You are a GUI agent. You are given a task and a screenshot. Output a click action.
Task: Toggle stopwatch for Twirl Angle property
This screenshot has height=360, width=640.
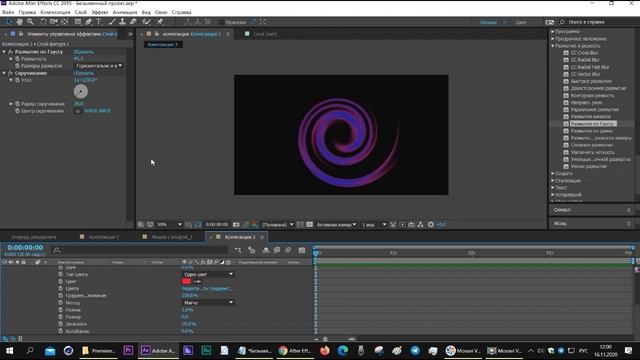[x=18, y=80]
